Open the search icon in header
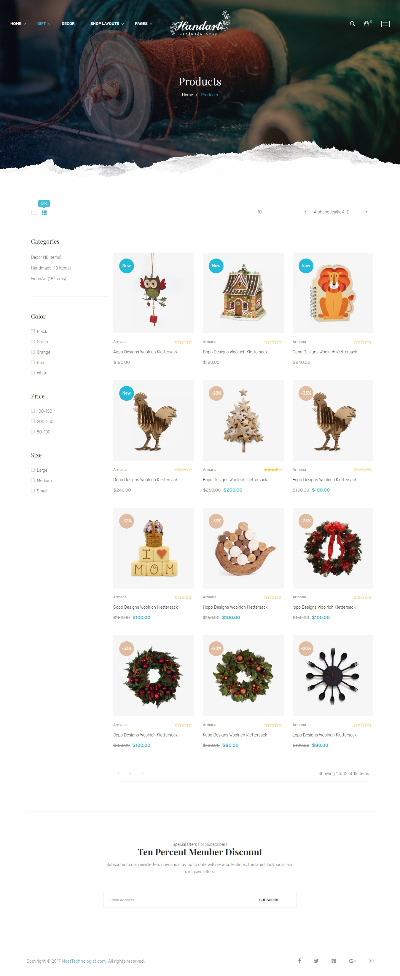This screenshot has height=976, width=400. coord(352,24)
